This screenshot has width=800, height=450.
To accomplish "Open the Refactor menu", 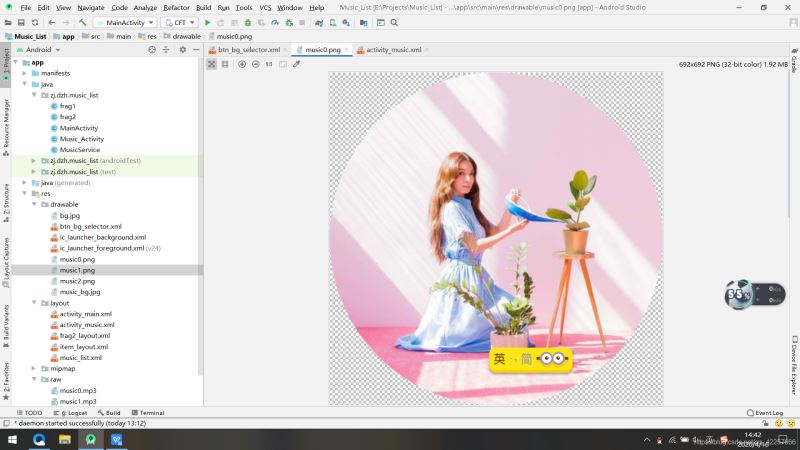I will pos(176,7).
